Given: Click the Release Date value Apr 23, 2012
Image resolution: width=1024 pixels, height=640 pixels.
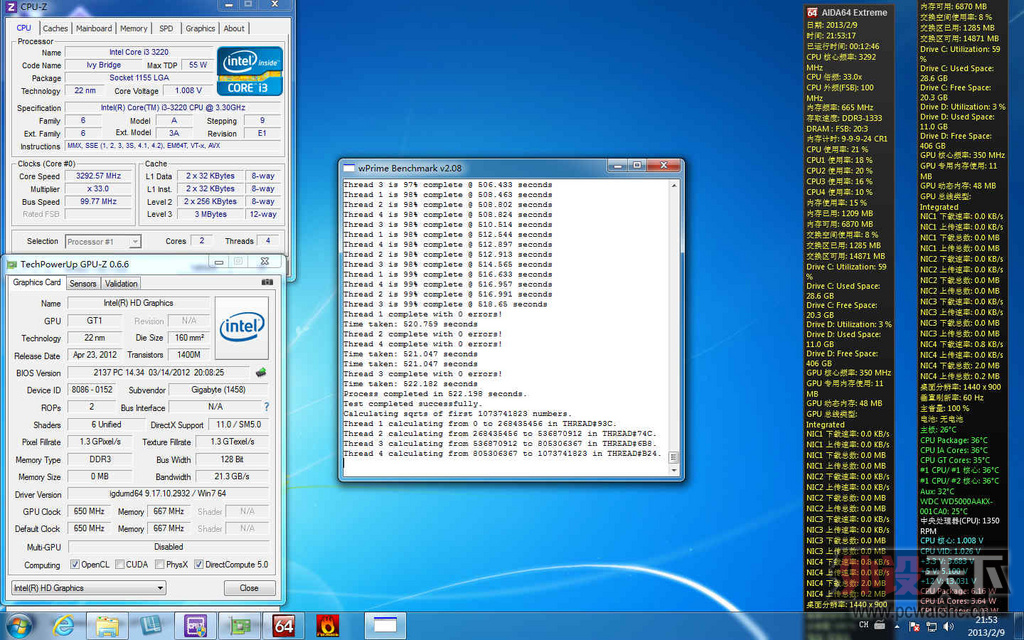Looking at the screenshot, I should click(x=95, y=355).
